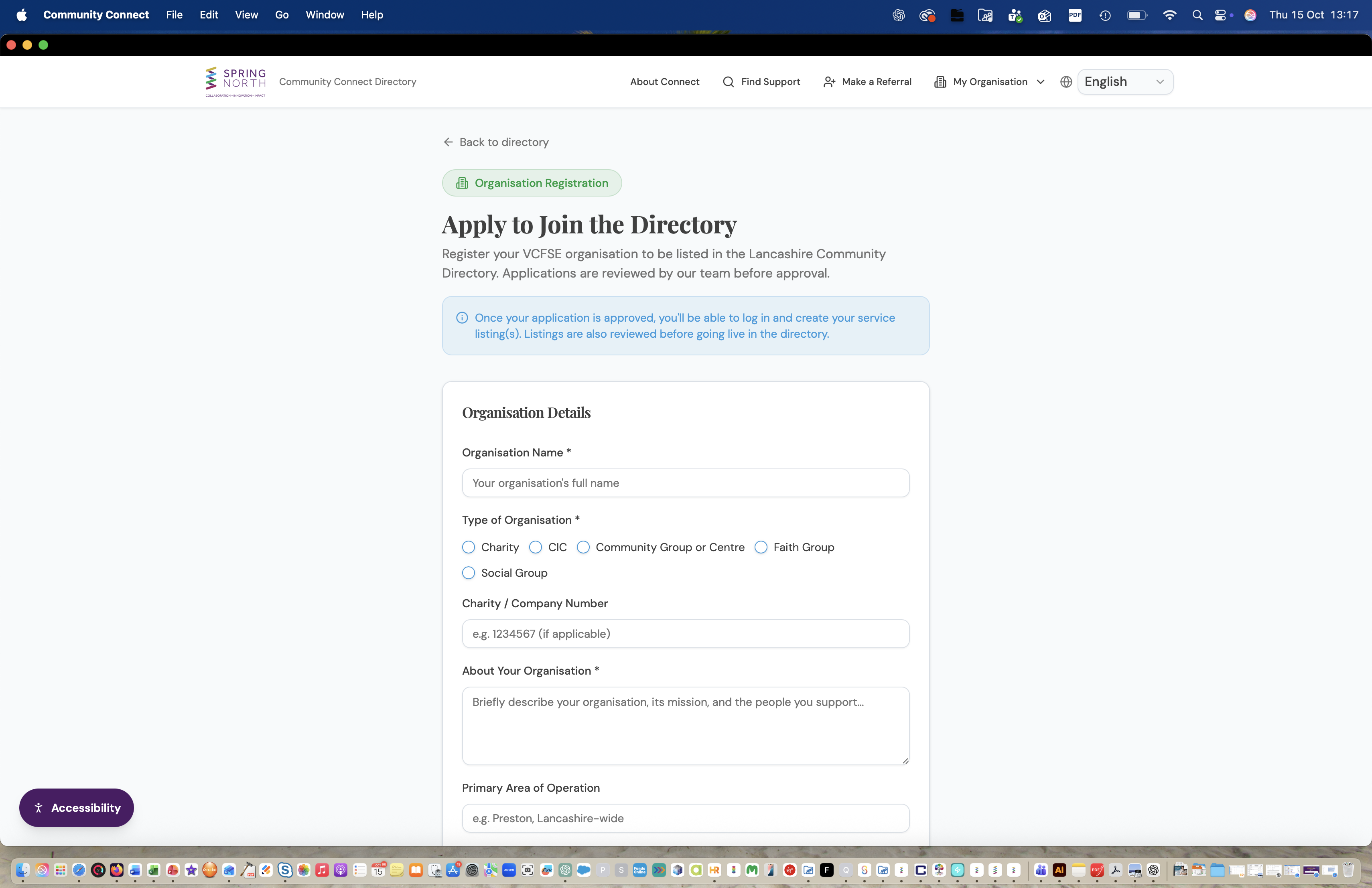1372x888 pixels.
Task: Click Community Connect Directory title link
Action: [347, 82]
